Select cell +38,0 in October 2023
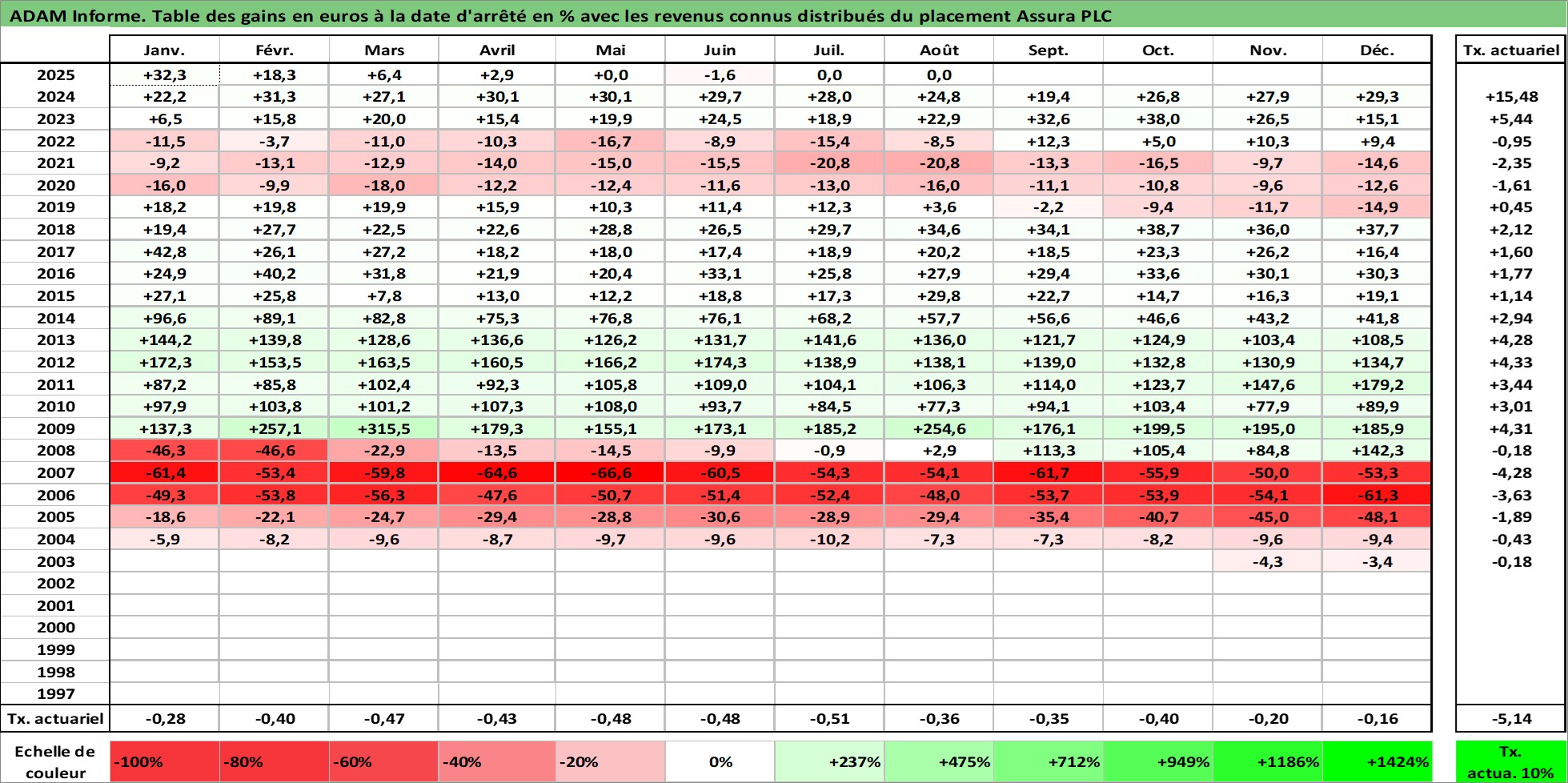The image size is (1568, 783). point(1158,118)
